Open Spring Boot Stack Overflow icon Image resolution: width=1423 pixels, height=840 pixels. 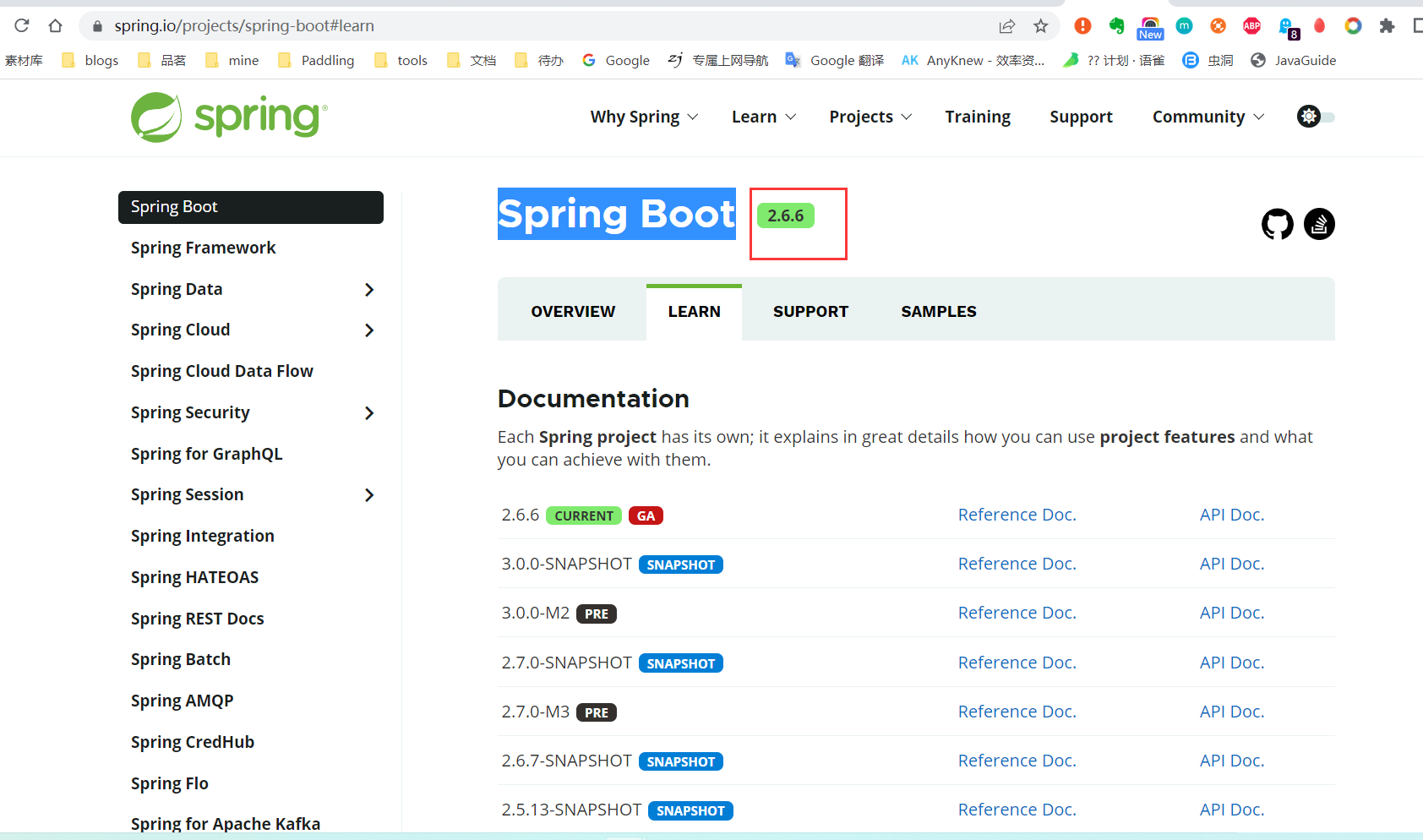pos(1319,224)
